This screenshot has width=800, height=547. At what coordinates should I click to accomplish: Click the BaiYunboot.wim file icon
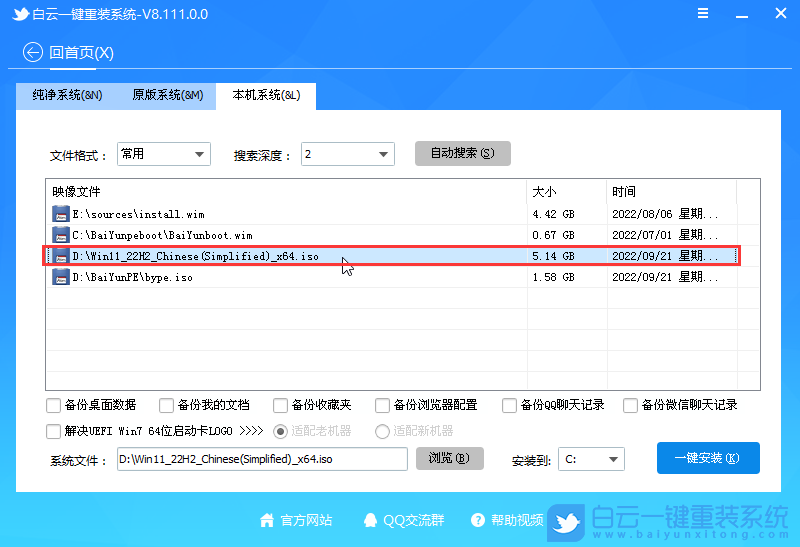[61, 235]
